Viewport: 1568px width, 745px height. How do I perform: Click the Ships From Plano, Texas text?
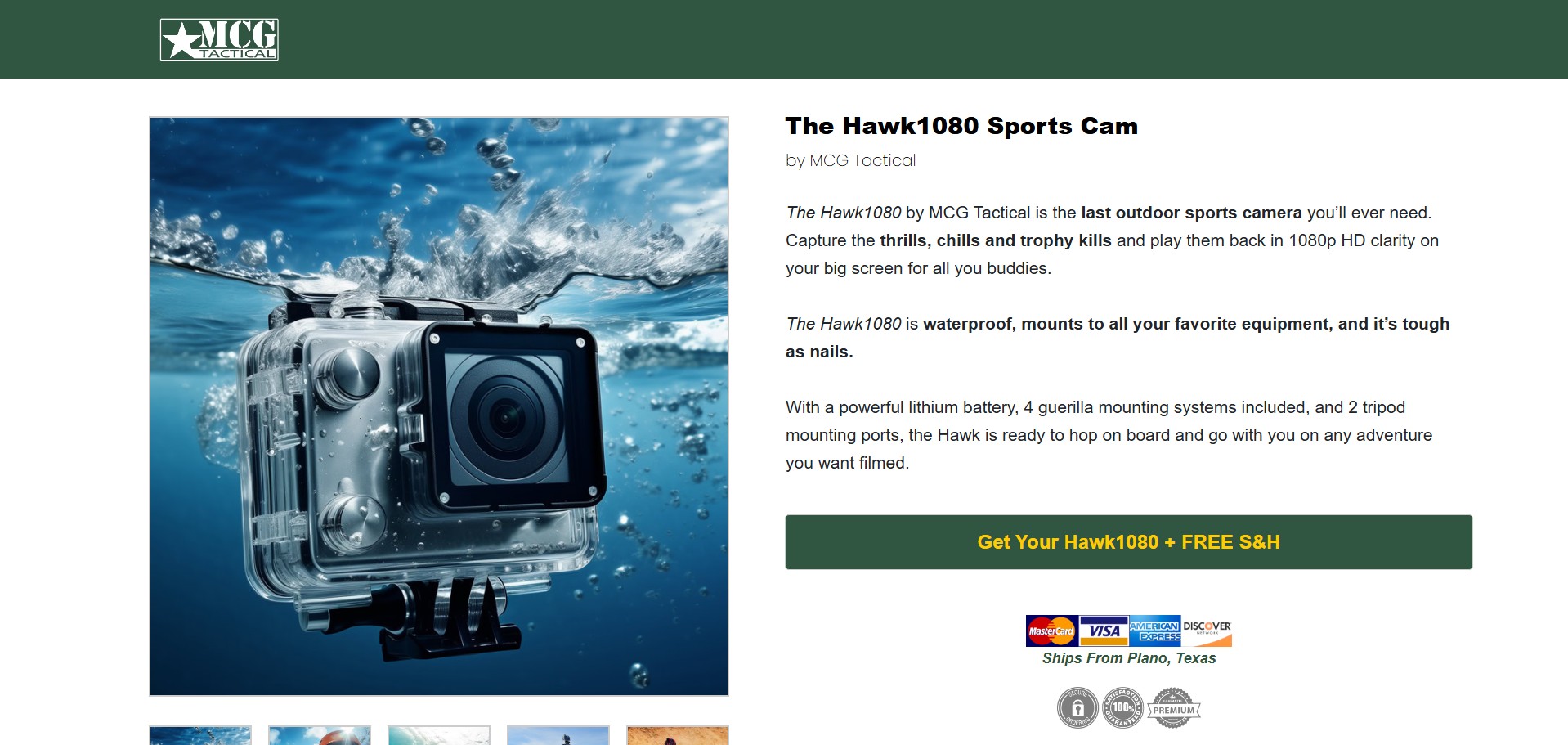pyautogui.click(x=1129, y=658)
